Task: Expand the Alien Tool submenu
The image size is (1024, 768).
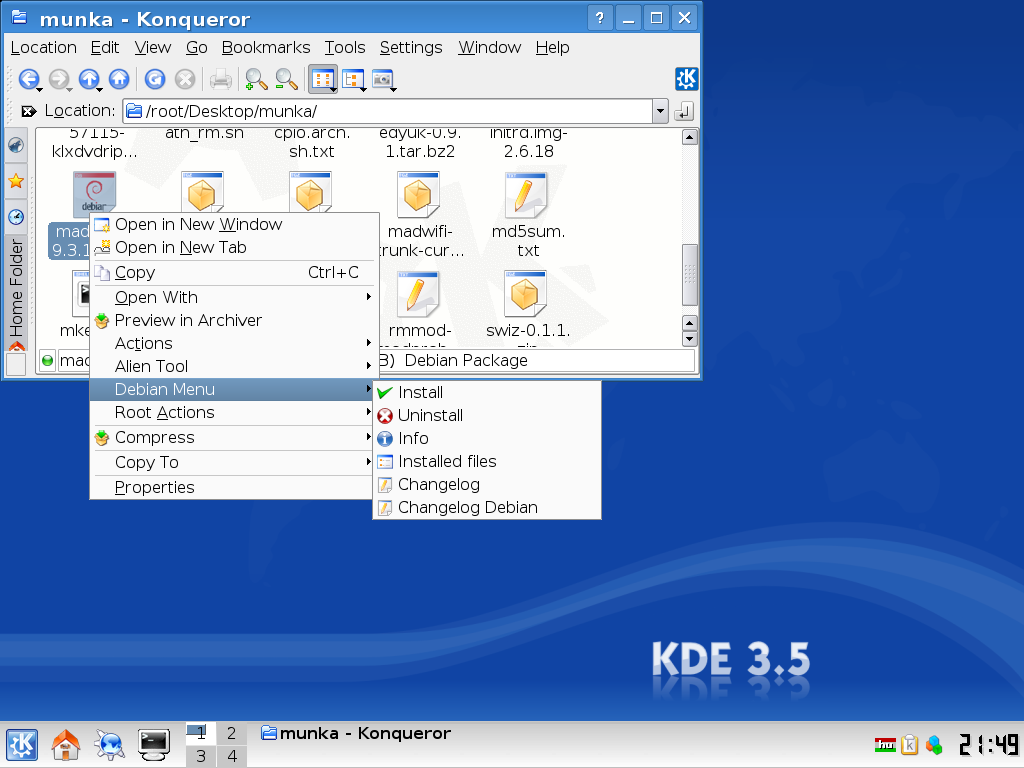Action: tap(232, 366)
